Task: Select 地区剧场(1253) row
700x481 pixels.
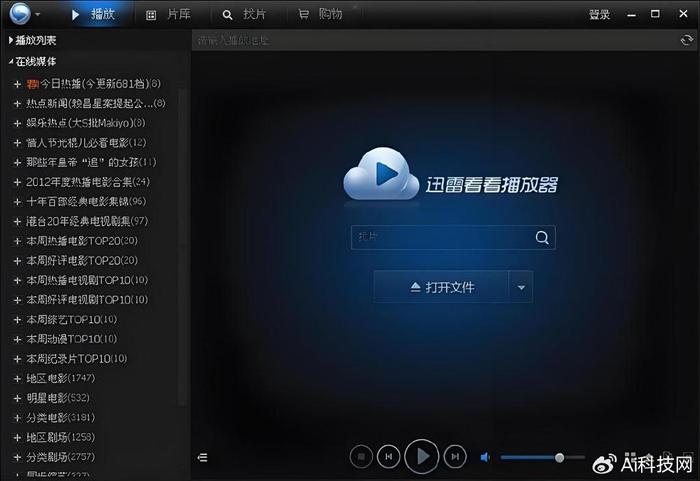Action: 61,437
